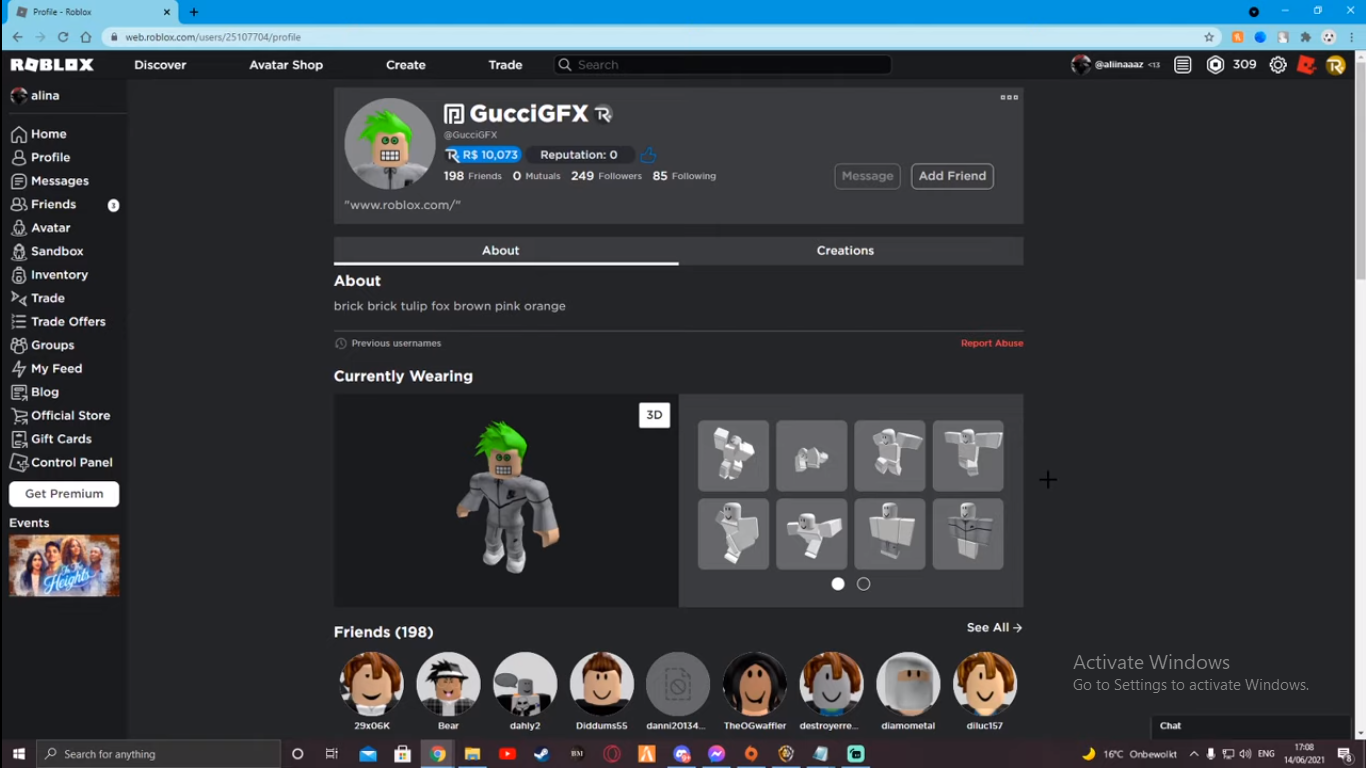Click the Report Abuse link

click(992, 343)
